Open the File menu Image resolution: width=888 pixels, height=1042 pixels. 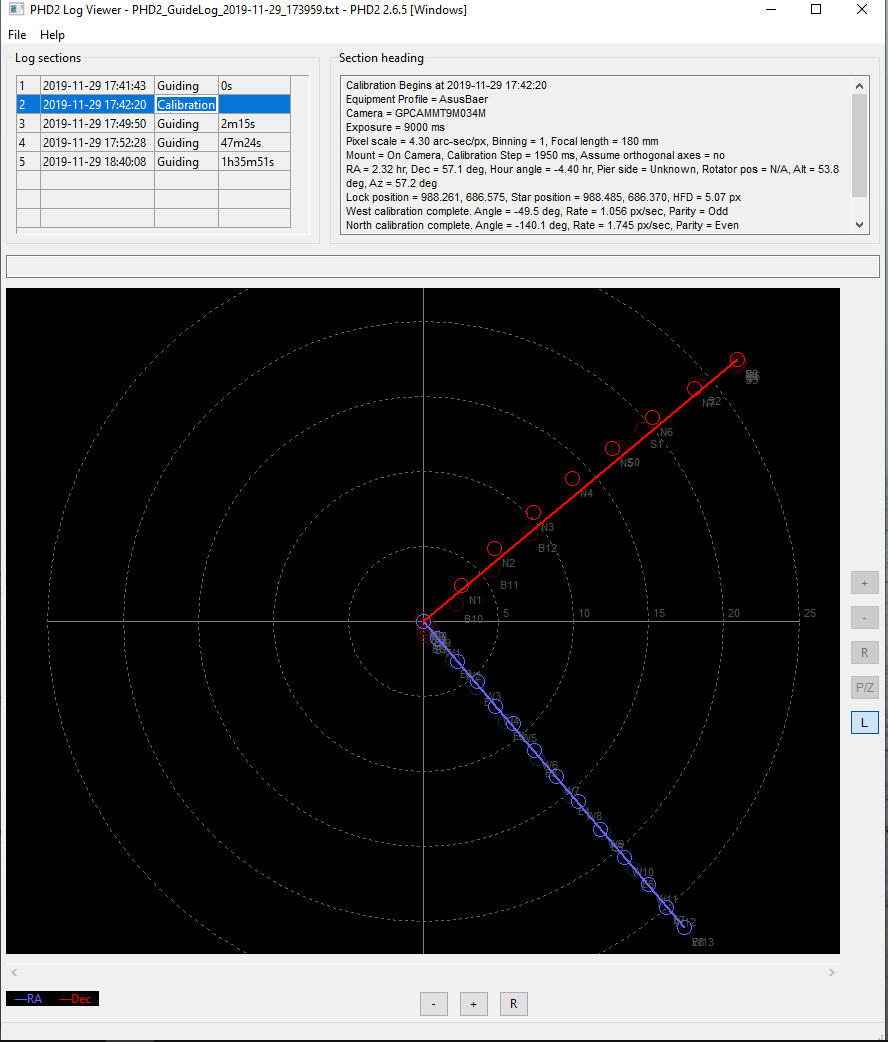tap(17, 35)
